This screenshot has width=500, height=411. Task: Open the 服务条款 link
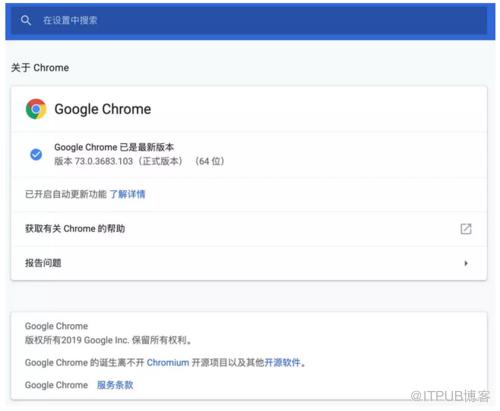(115, 385)
